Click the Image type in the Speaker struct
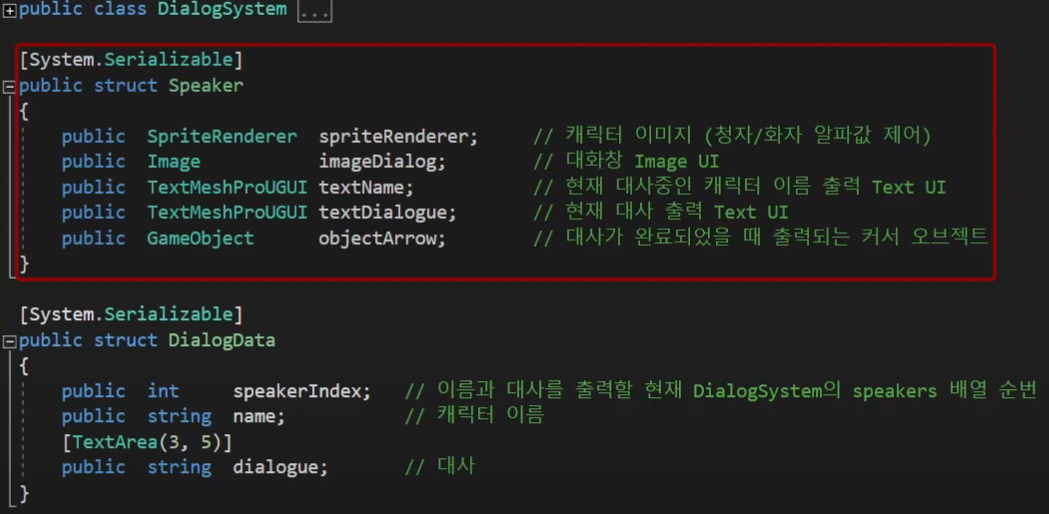The width and height of the screenshot is (1049, 514). pos(174,162)
